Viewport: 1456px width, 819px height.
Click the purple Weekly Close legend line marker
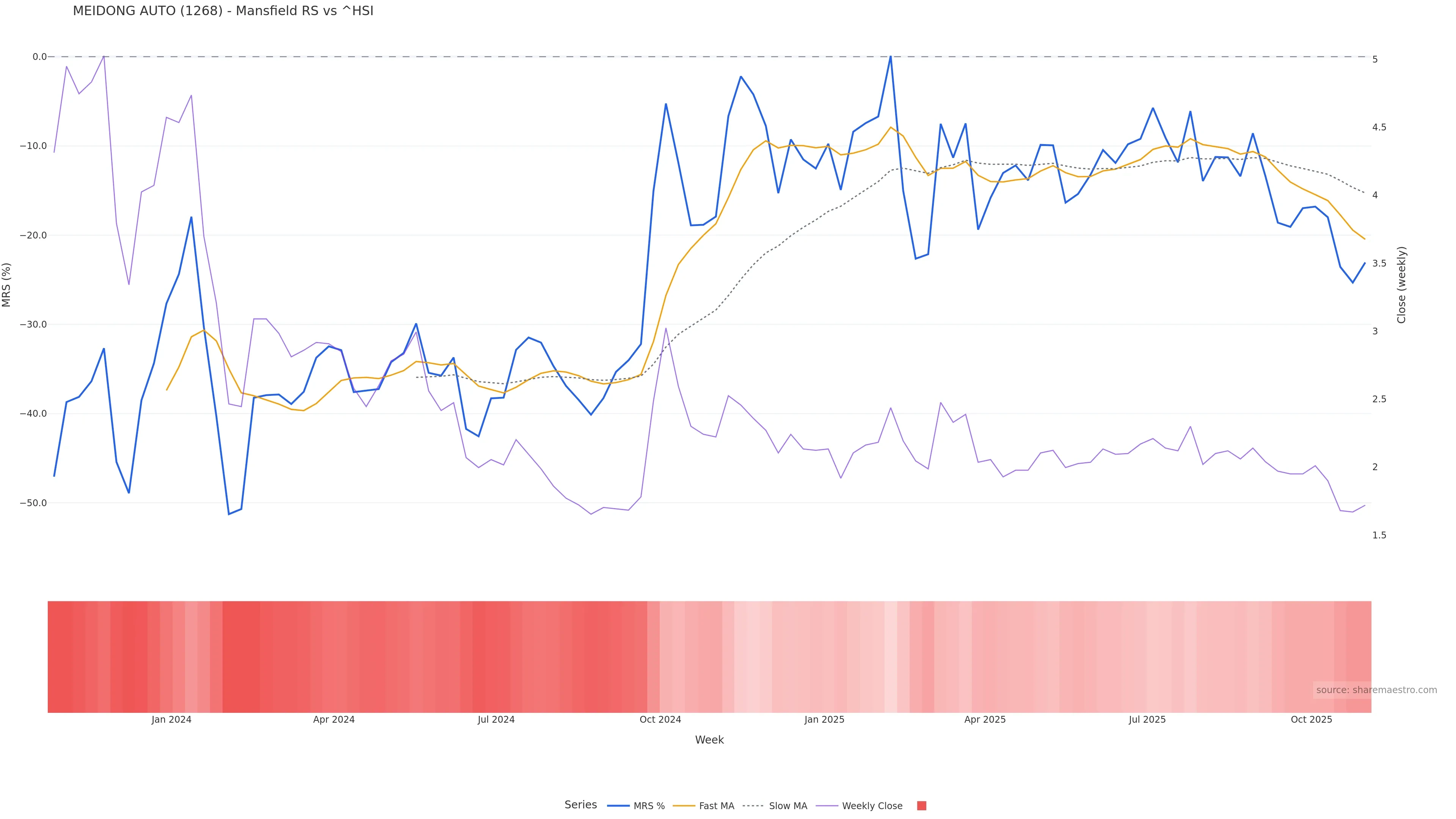(x=827, y=806)
